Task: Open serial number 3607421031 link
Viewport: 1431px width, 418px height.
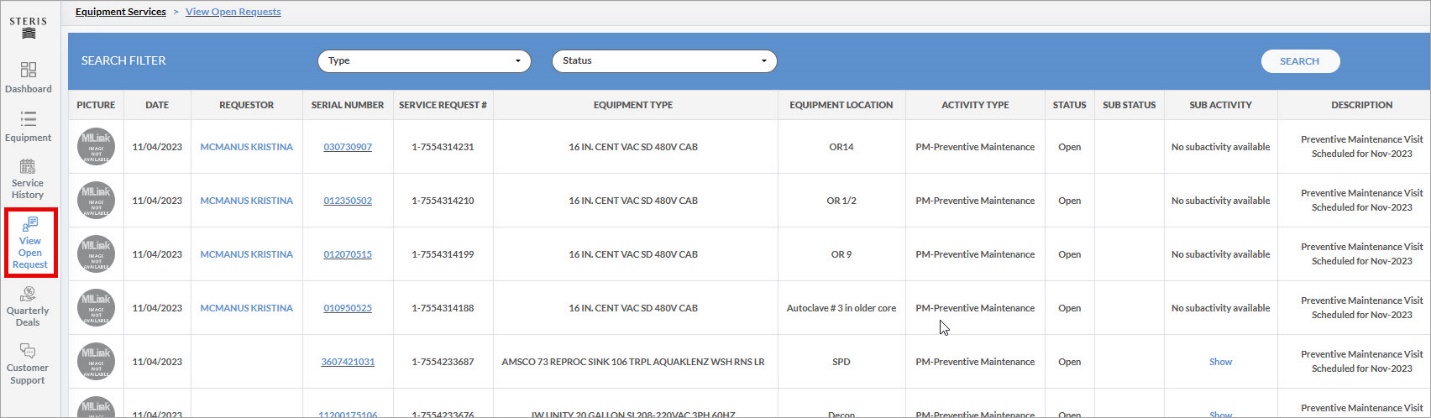Action: (347, 361)
